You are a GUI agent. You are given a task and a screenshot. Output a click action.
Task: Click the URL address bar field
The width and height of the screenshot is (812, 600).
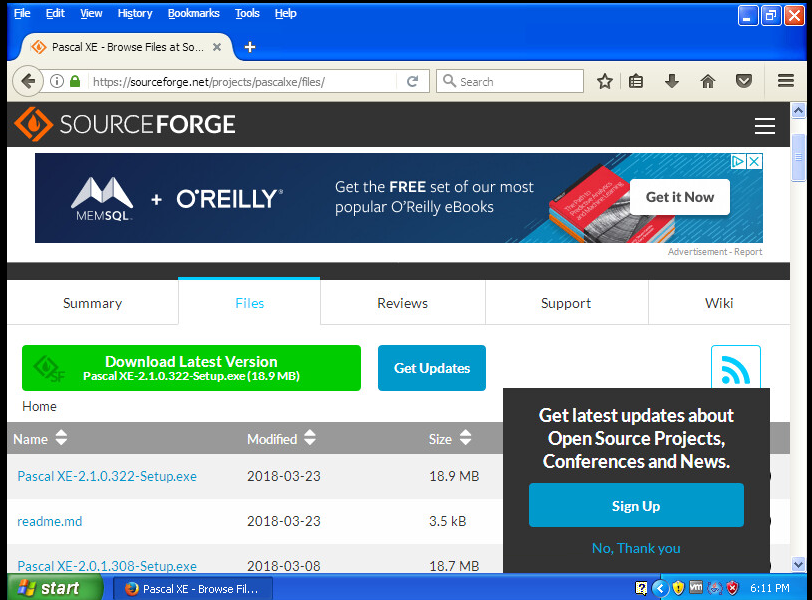pos(243,82)
